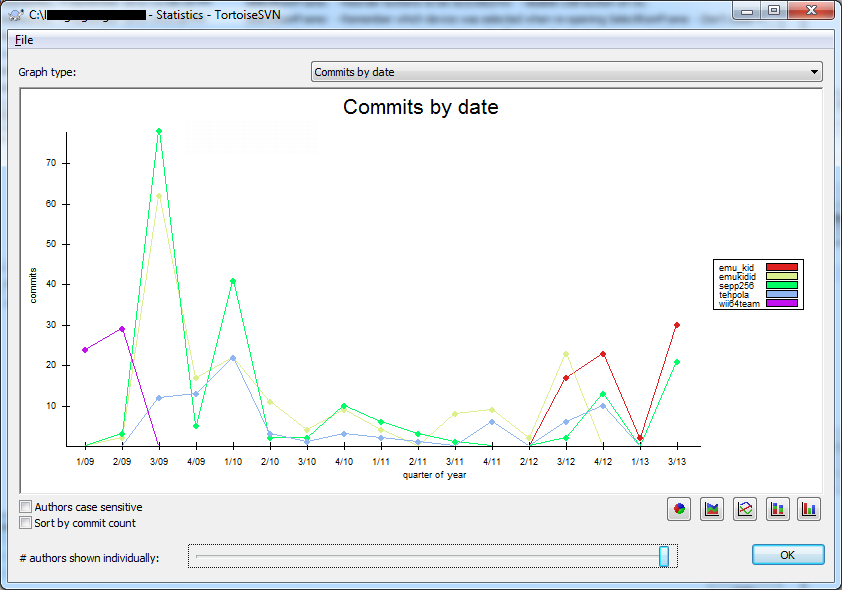
Task: Select the line graph icon
Action: [744, 509]
